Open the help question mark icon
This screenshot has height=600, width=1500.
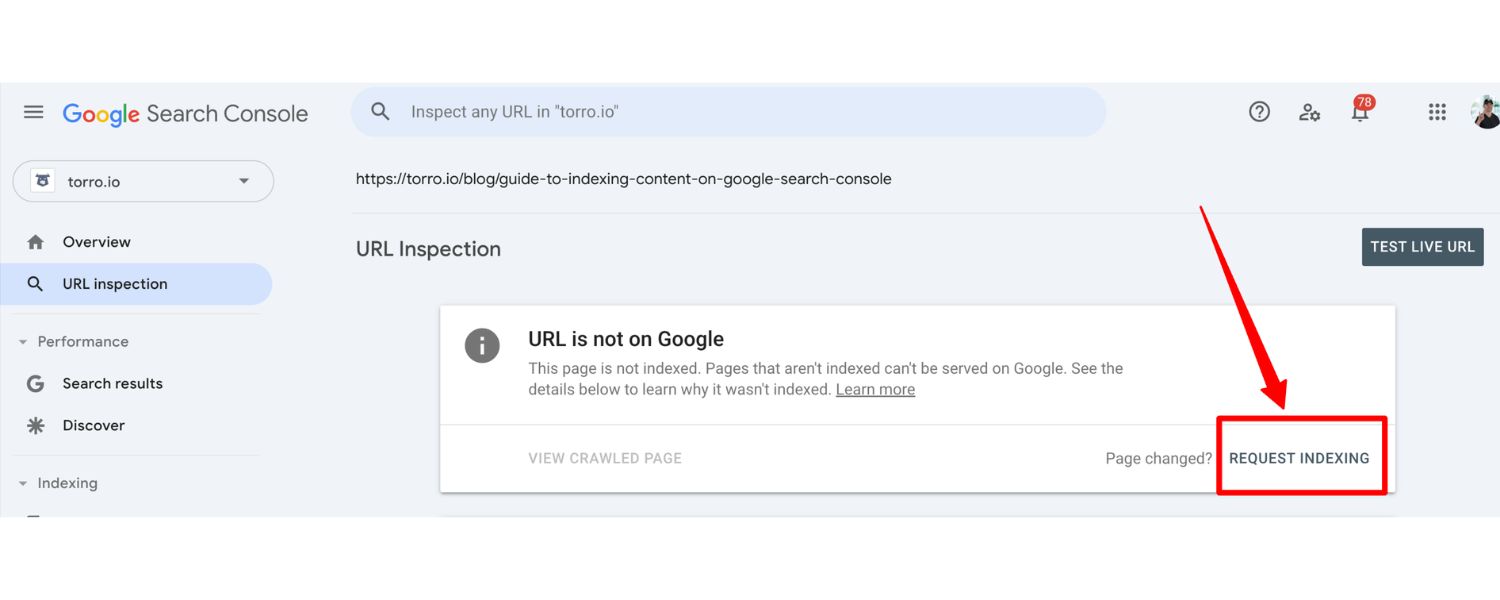1259,112
